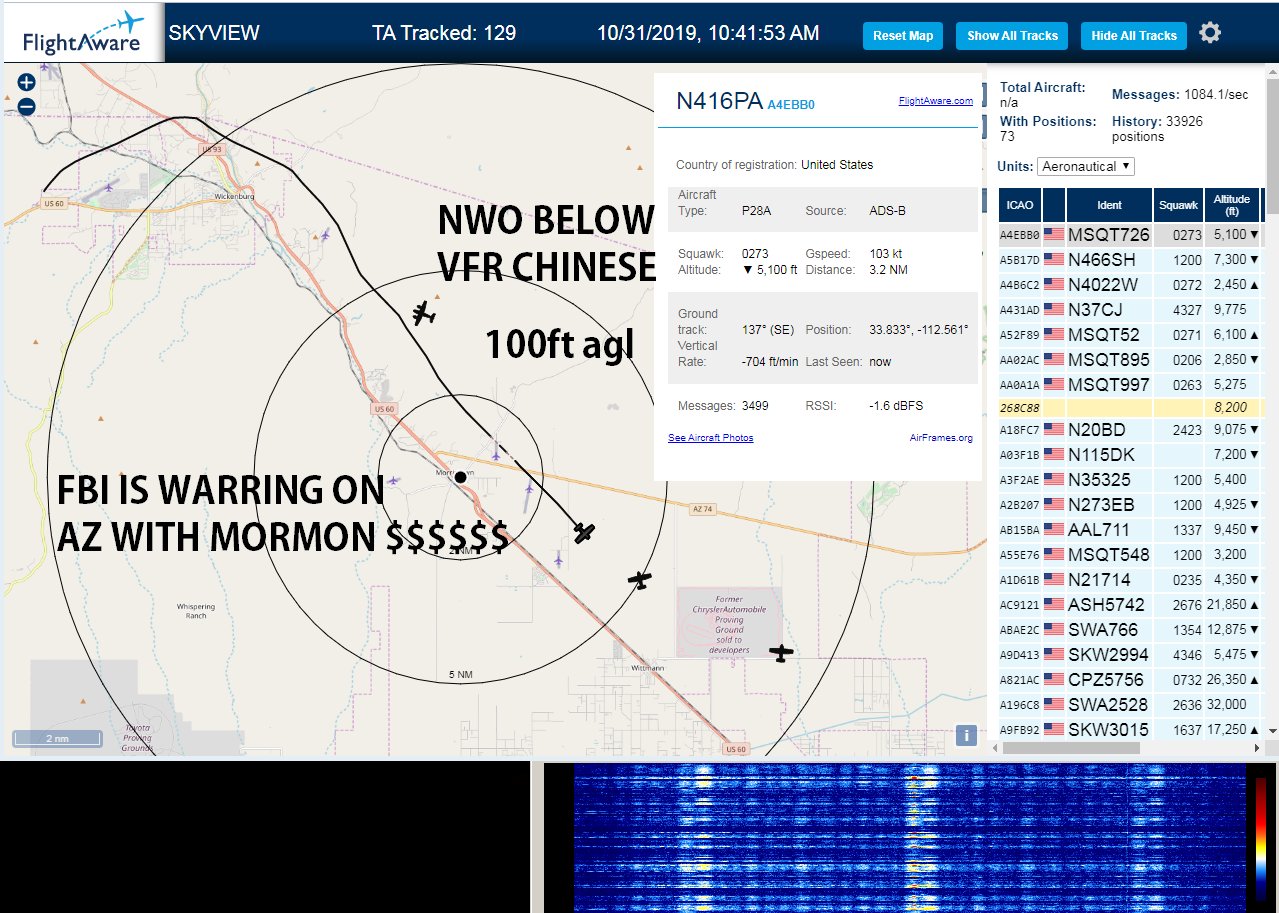Click US flag in SKW3015 row
The width and height of the screenshot is (1279, 913).
tap(1054, 729)
